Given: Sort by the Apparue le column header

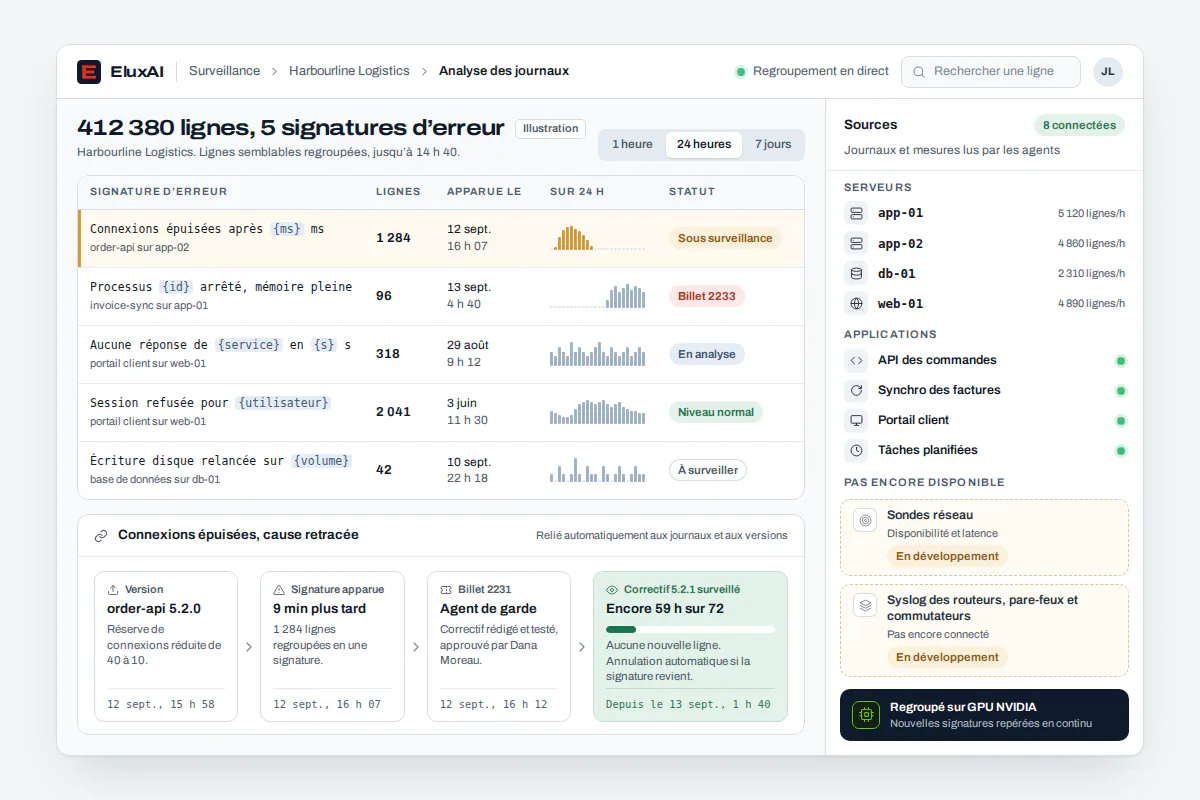Looking at the screenshot, I should point(484,192).
